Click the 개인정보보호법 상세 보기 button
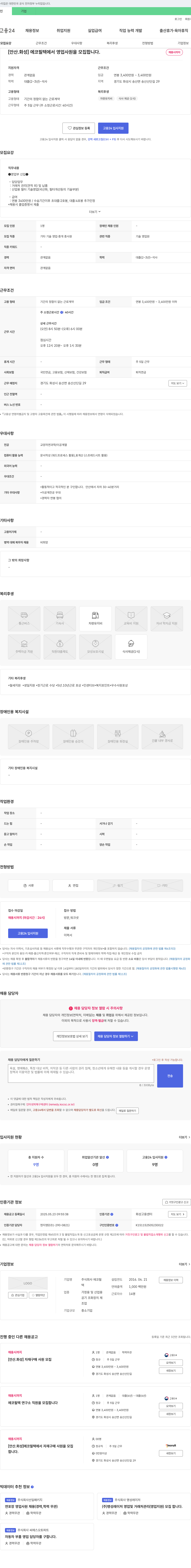191x1568 pixels. (x=72, y=1036)
